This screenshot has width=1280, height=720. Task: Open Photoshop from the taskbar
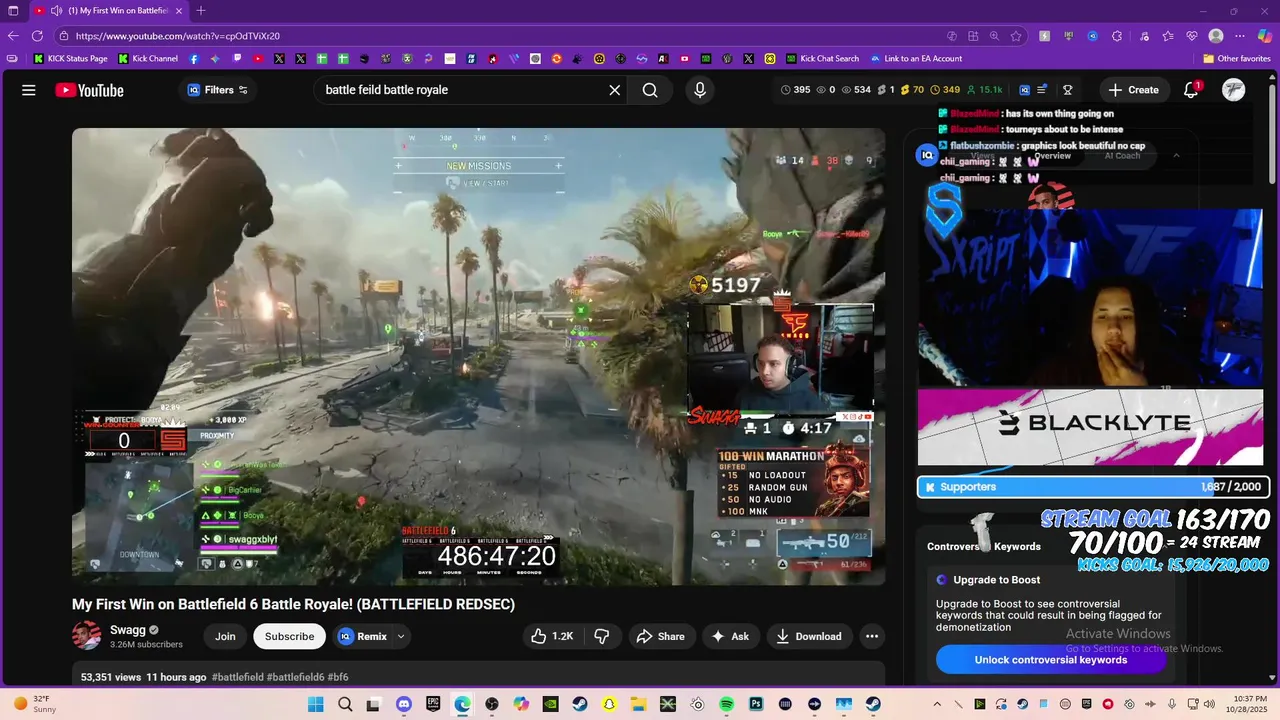(756, 704)
